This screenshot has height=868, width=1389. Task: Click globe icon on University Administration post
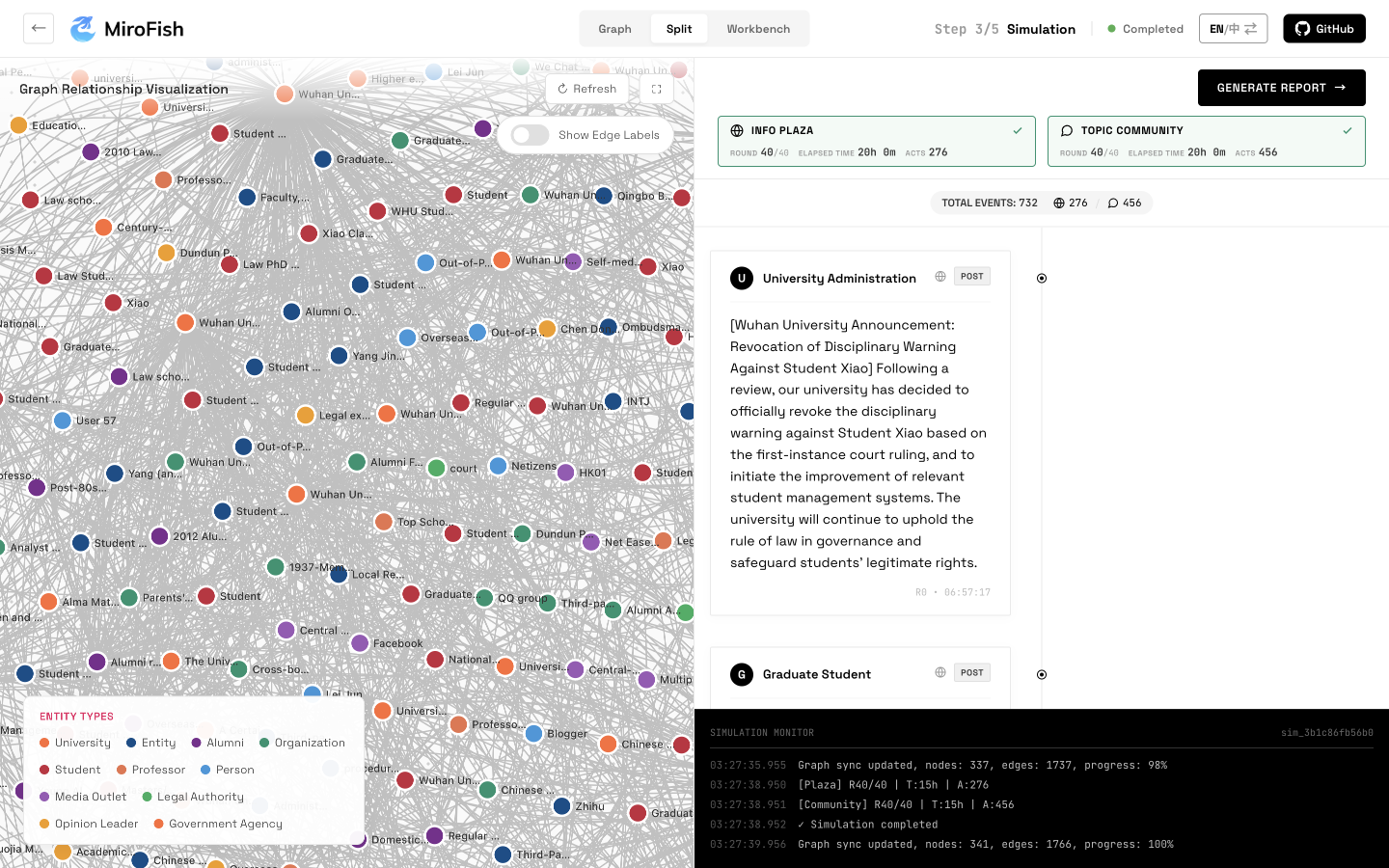click(940, 277)
